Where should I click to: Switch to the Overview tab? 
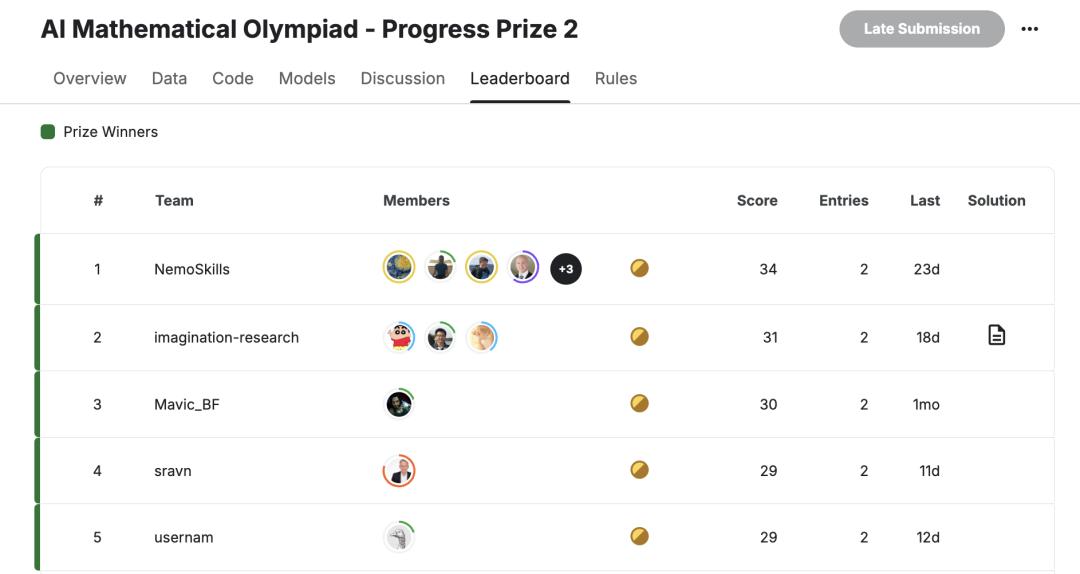tap(90, 78)
